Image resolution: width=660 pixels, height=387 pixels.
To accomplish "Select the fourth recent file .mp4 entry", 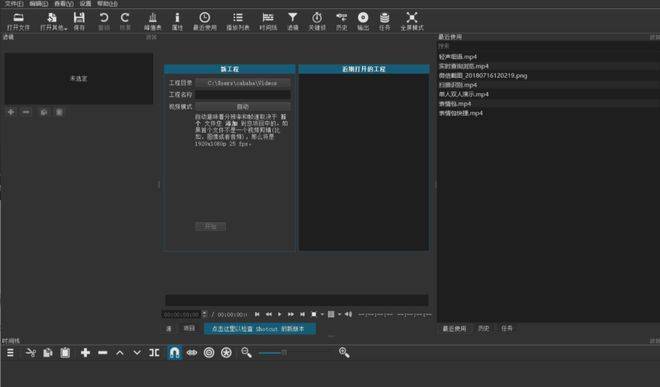I will click(458, 85).
